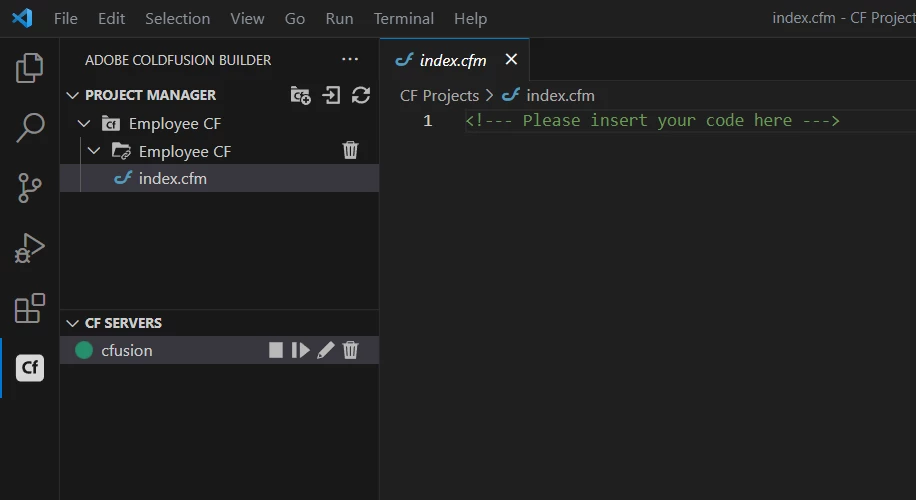Edit the cfusion server settings
This screenshot has width=916, height=500.
coord(325,350)
